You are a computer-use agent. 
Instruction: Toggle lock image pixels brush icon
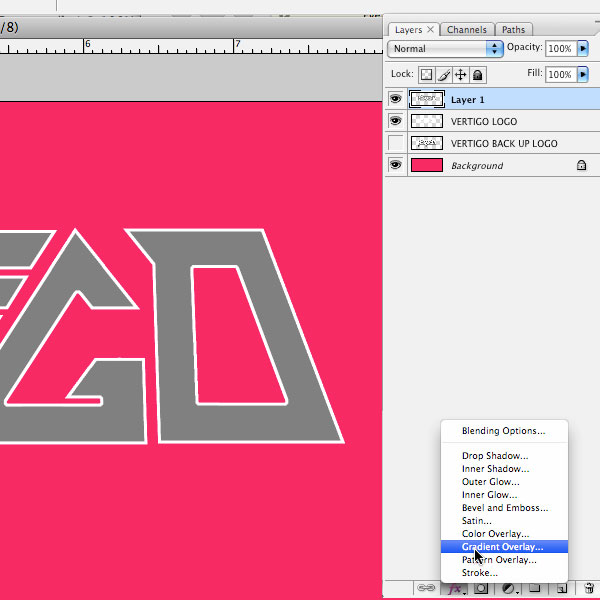[444, 75]
